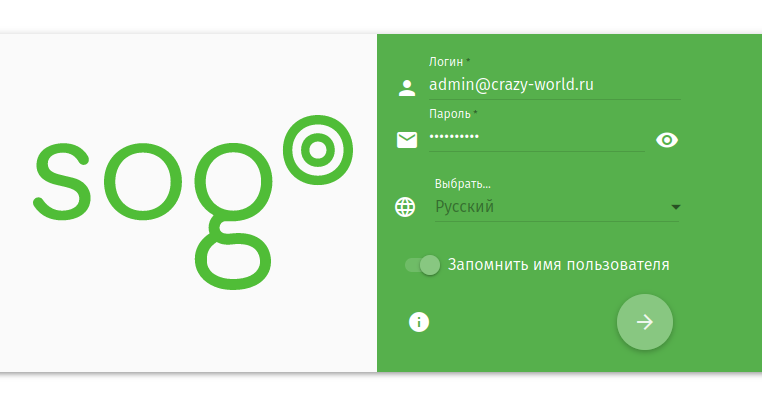Show password with the eye icon

pyautogui.click(x=667, y=140)
